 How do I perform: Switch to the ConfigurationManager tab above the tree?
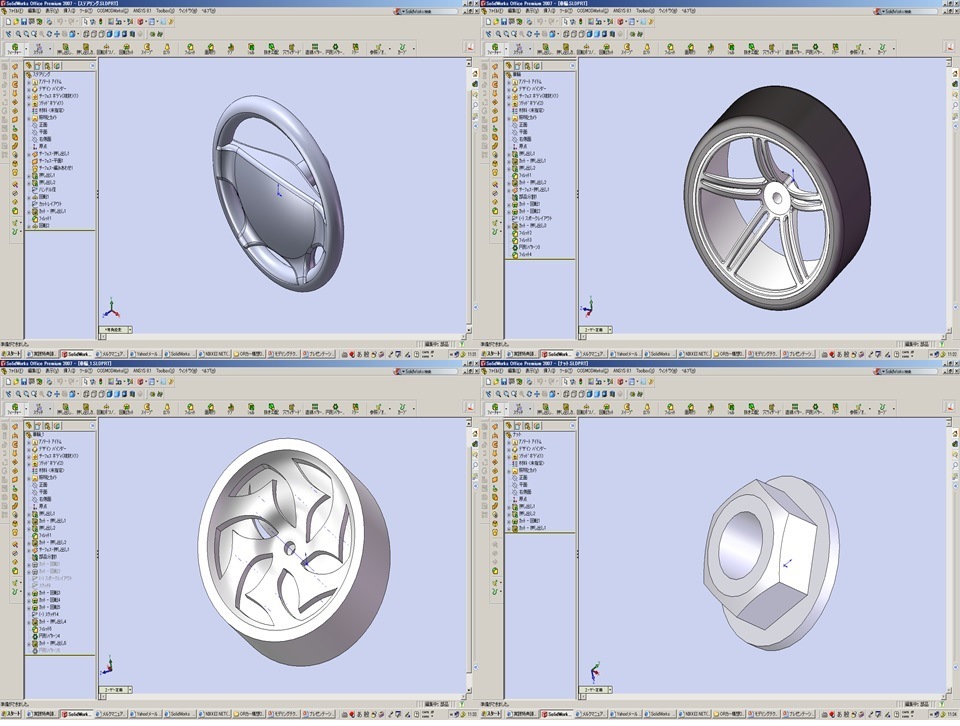pos(48,65)
